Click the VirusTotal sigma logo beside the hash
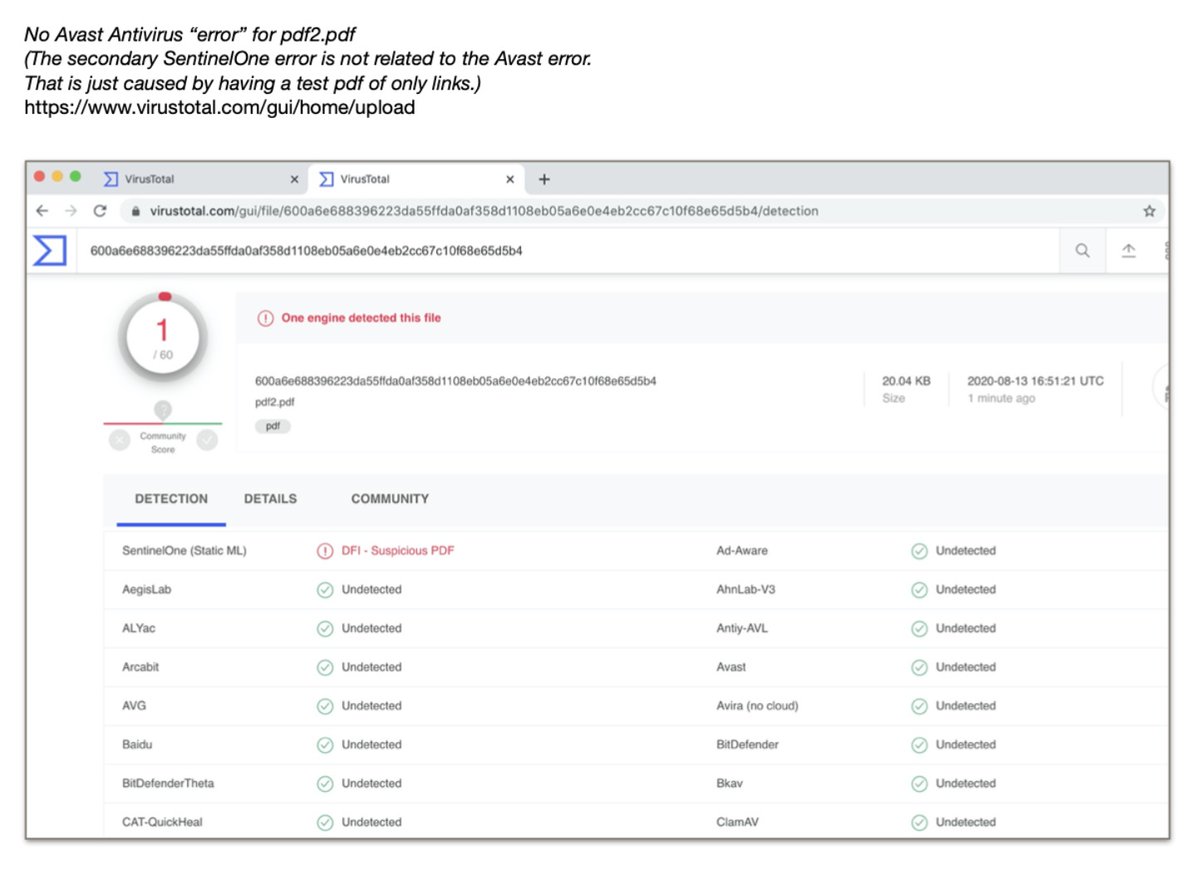1200x874 pixels. point(50,251)
